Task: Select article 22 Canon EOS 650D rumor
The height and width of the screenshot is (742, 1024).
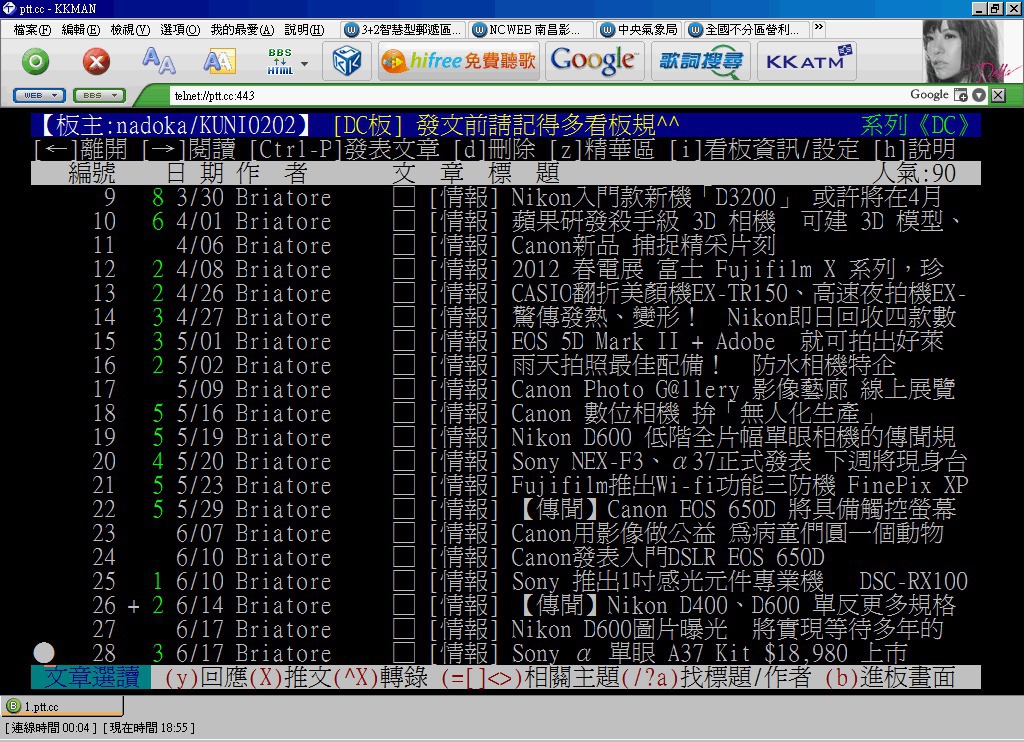Action: tap(505, 509)
